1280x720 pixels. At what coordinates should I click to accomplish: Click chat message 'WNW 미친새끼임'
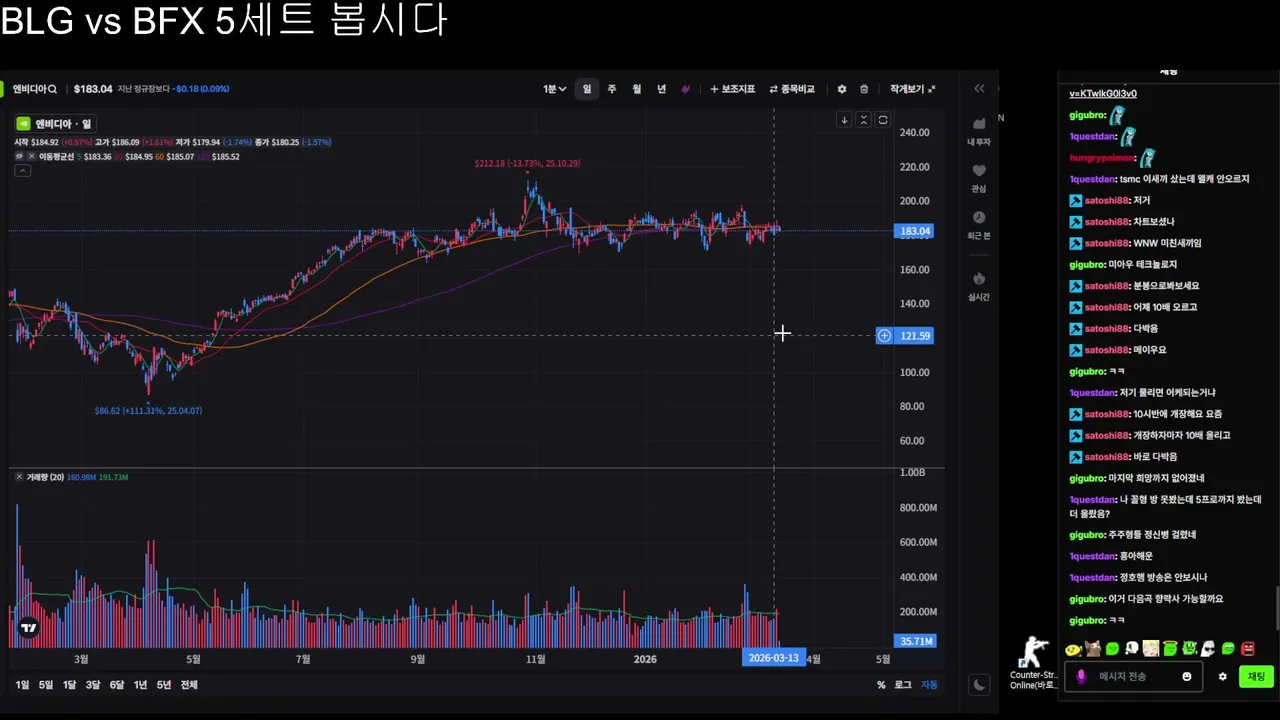coord(1167,243)
